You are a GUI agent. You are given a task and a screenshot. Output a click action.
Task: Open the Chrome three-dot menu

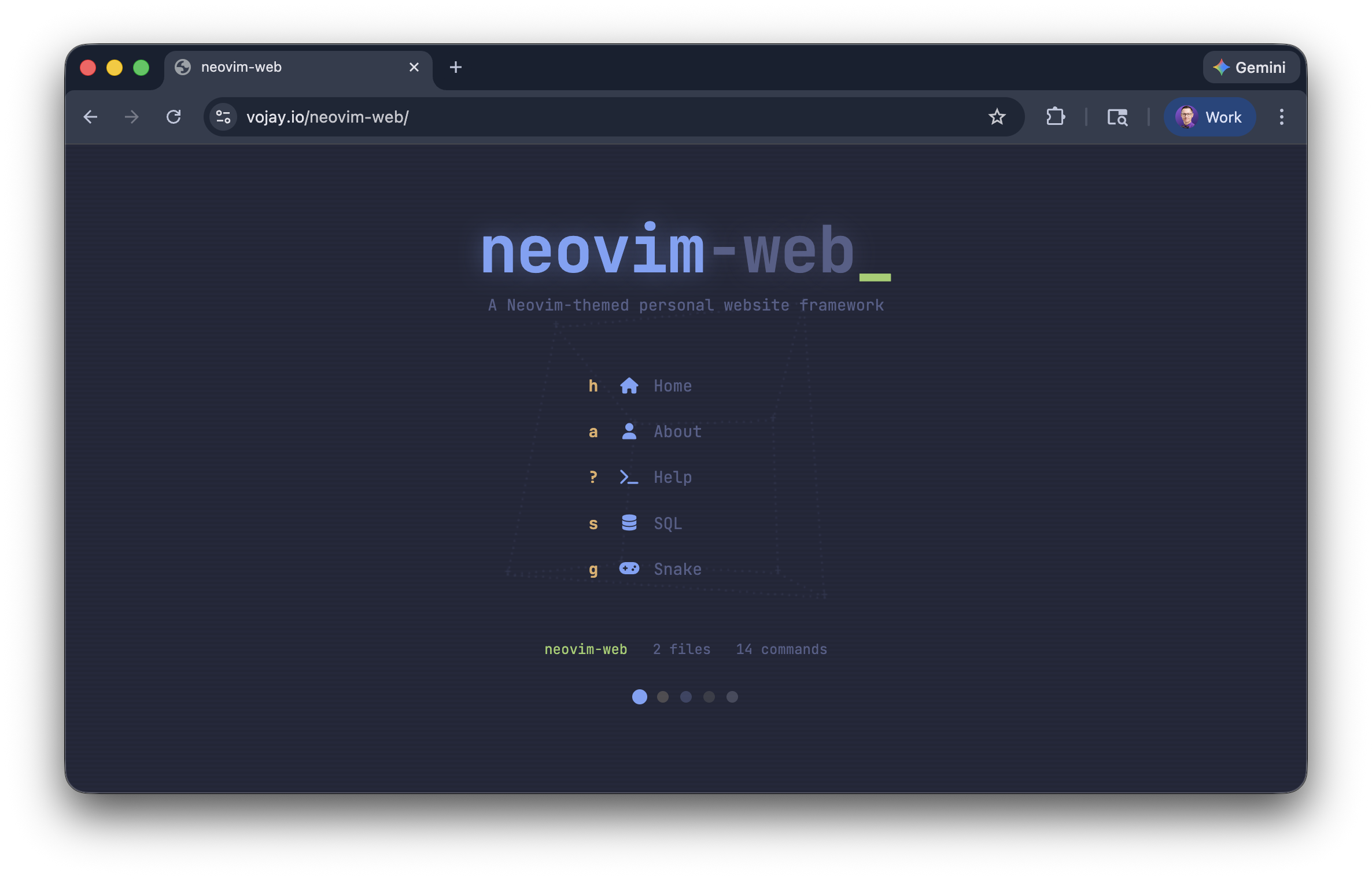[x=1281, y=117]
